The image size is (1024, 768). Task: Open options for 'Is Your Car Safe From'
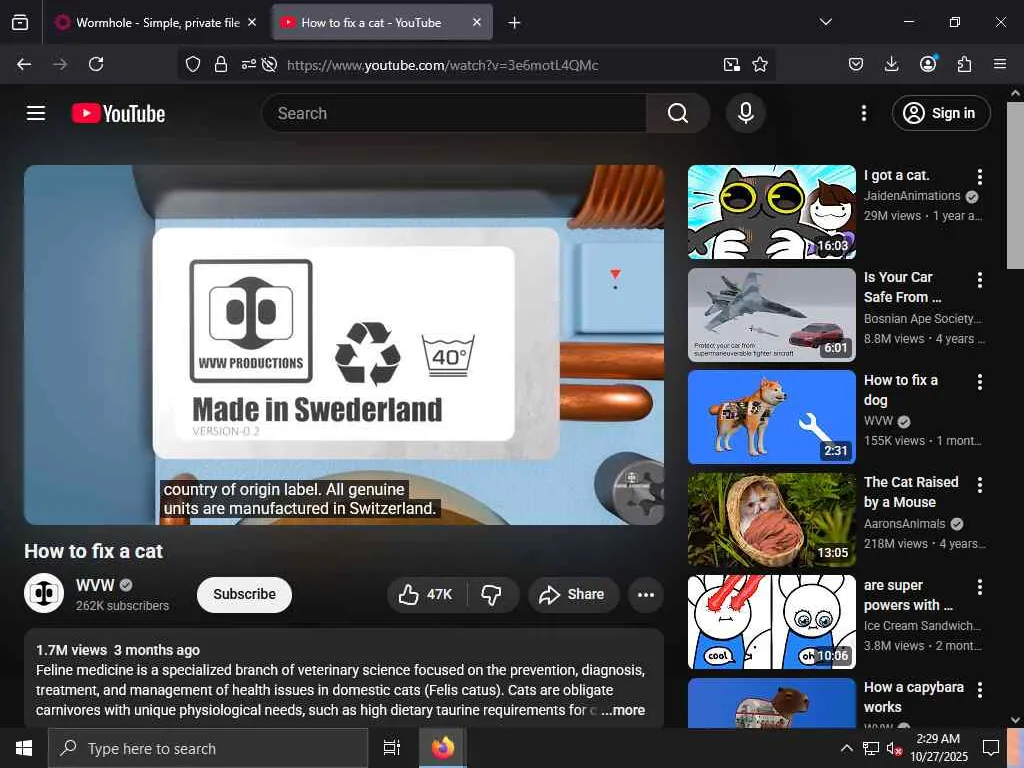[980, 280]
